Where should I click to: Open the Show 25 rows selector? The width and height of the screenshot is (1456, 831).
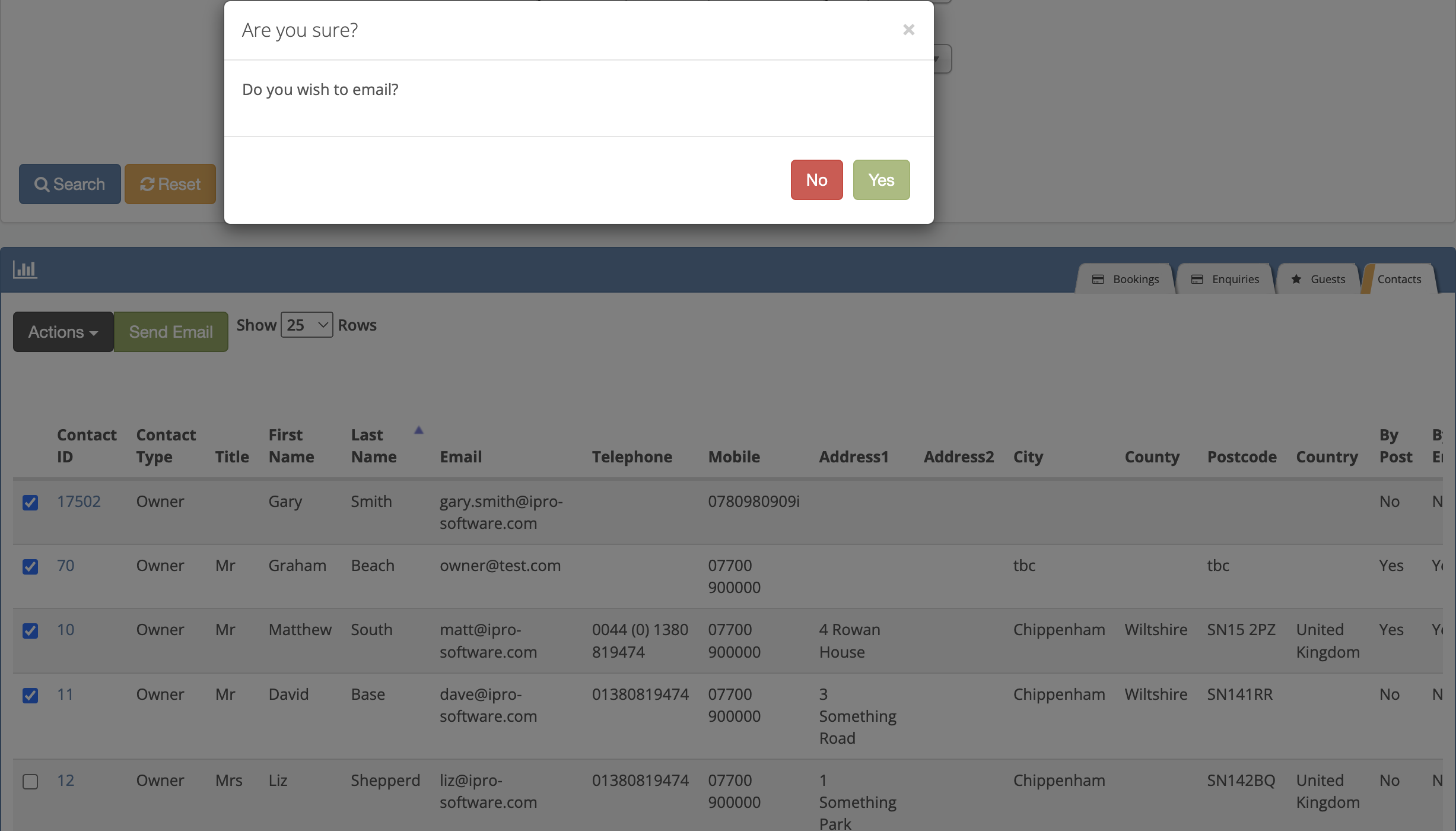click(x=306, y=325)
